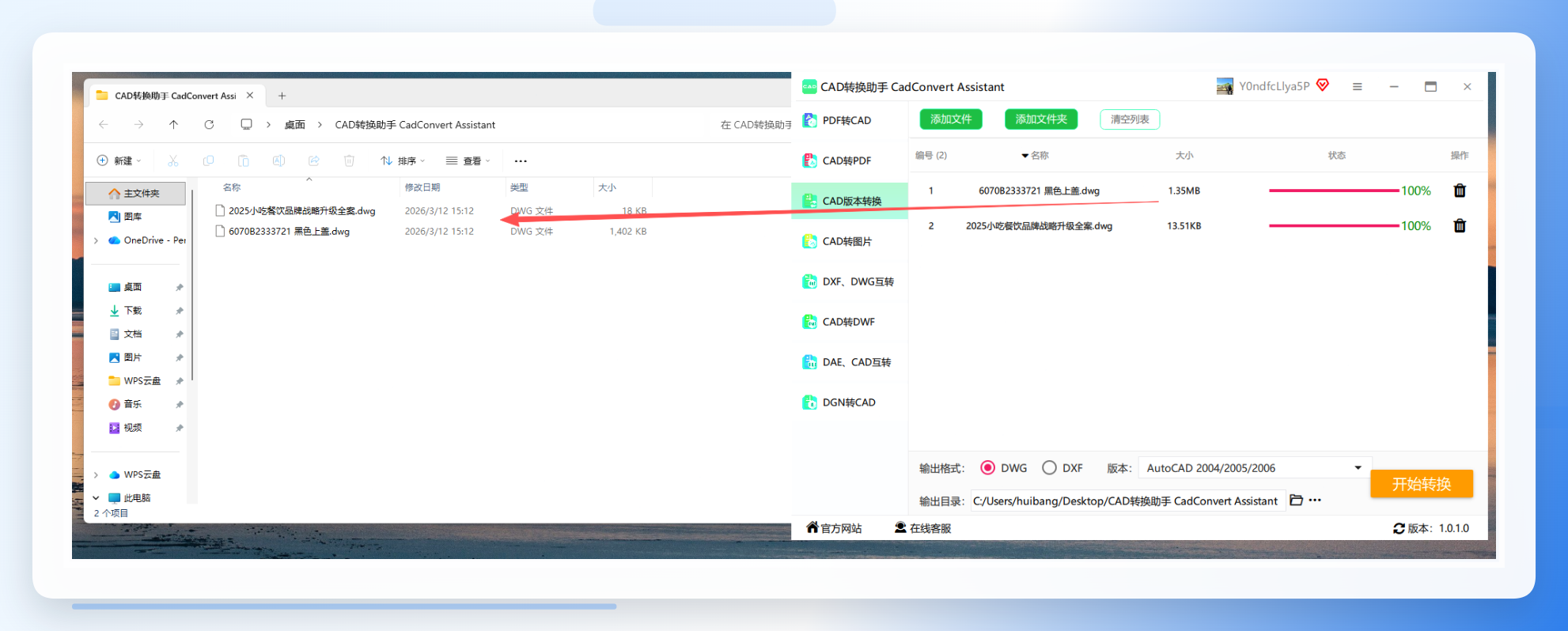Click the 100% progress bar of 2025小吃餐饮 row
Screen dimensions: 1568x631
pyautogui.click(x=1334, y=226)
